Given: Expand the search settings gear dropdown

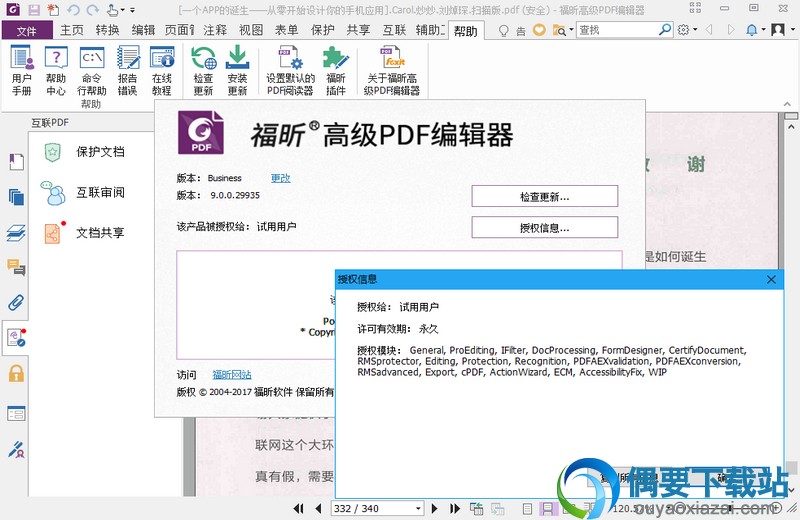Looking at the screenshot, I should click(x=695, y=30).
